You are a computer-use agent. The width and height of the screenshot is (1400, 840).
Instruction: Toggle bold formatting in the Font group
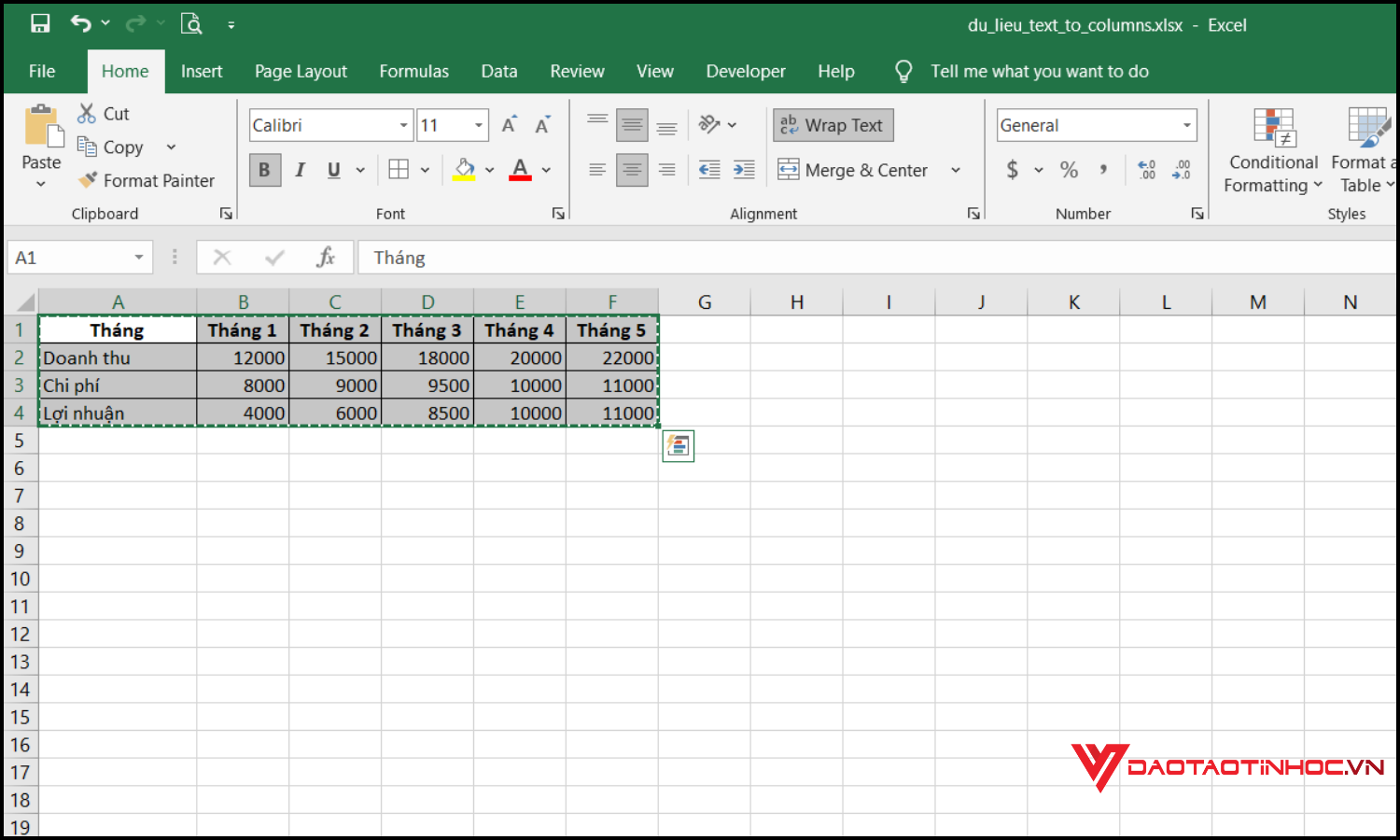coord(265,169)
